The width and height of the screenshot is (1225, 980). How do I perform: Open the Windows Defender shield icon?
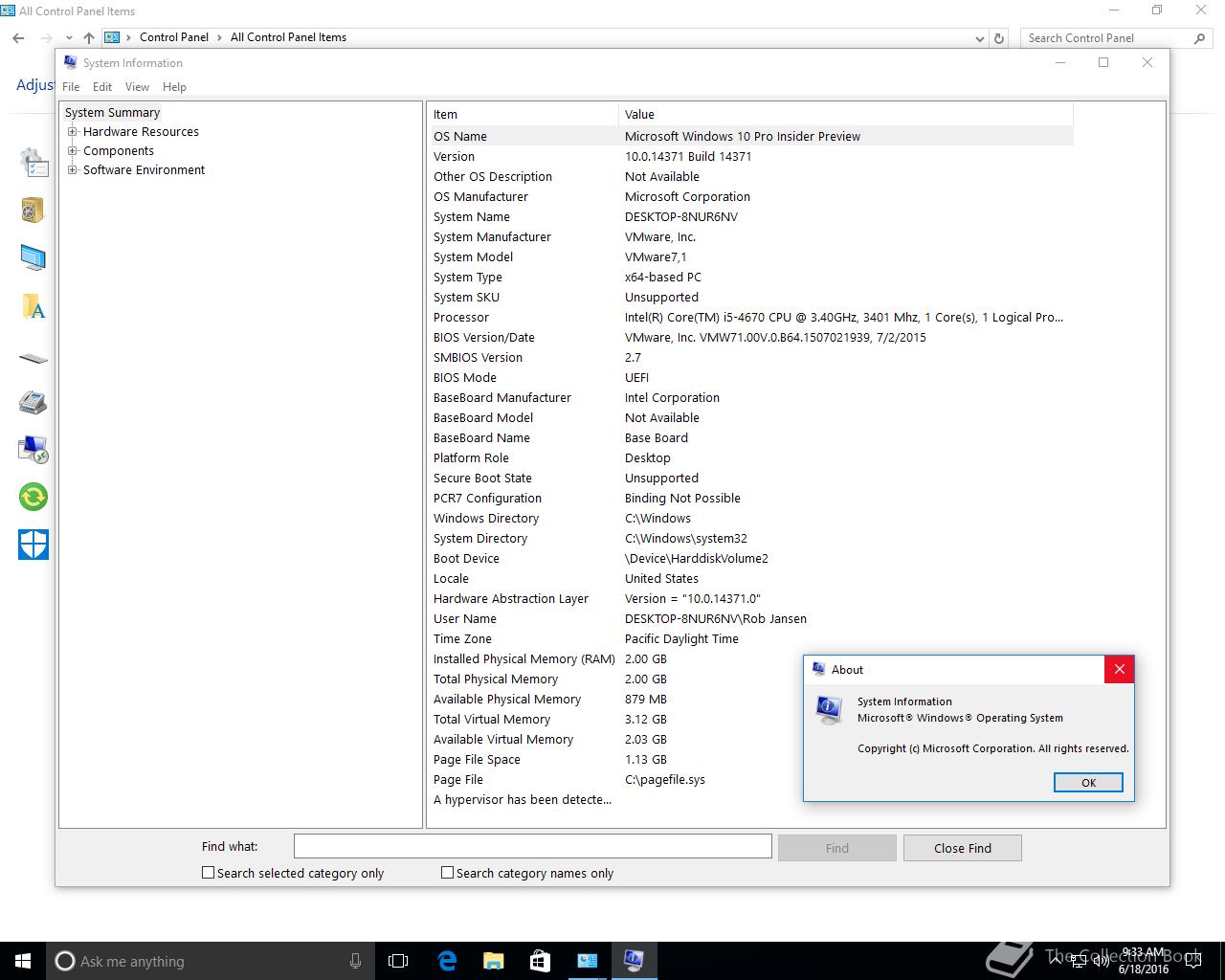[x=33, y=545]
